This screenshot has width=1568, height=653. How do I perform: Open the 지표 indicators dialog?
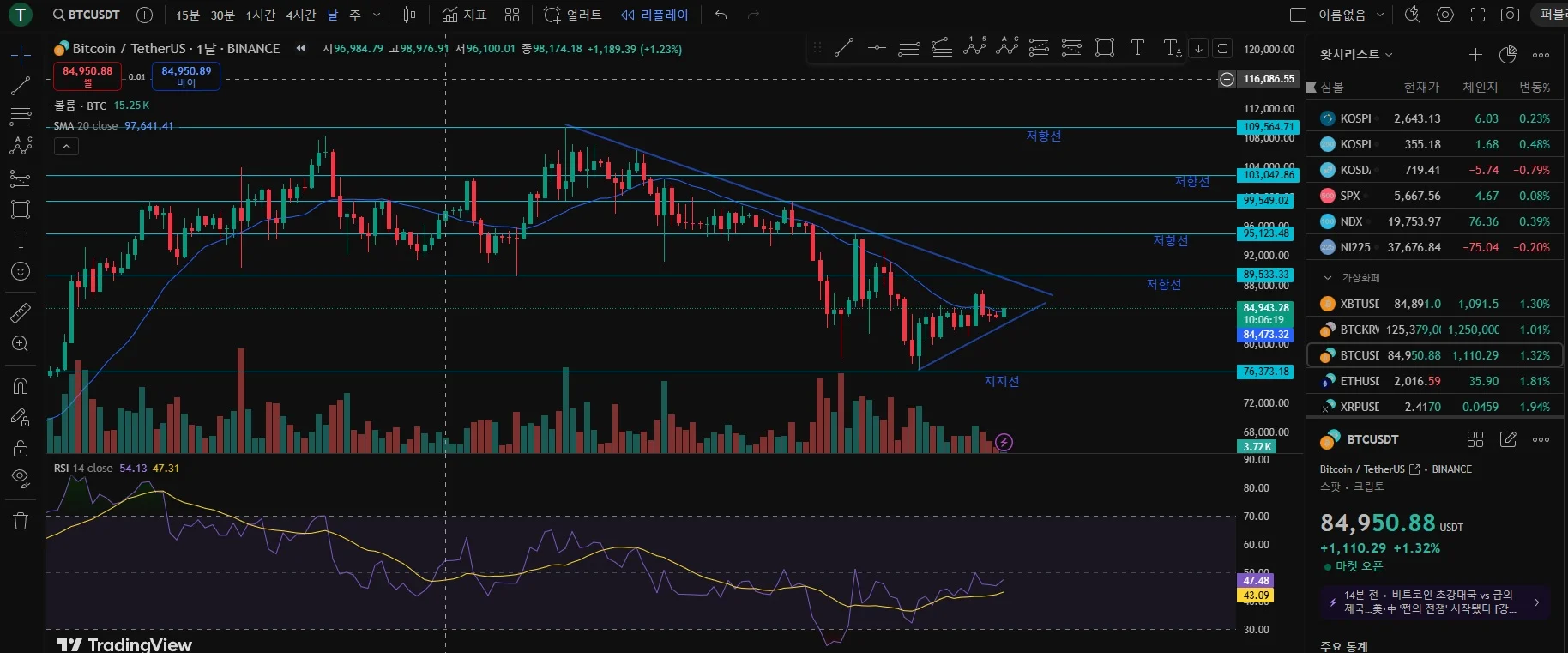[x=464, y=15]
